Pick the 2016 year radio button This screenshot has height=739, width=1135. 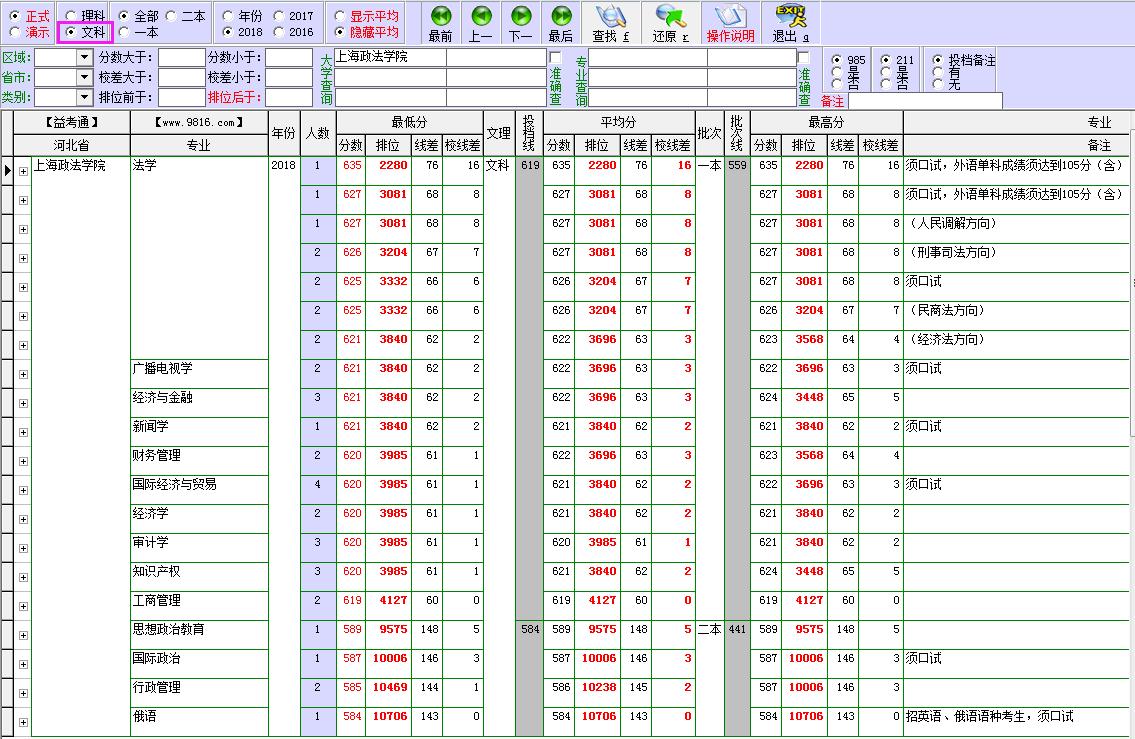279,32
